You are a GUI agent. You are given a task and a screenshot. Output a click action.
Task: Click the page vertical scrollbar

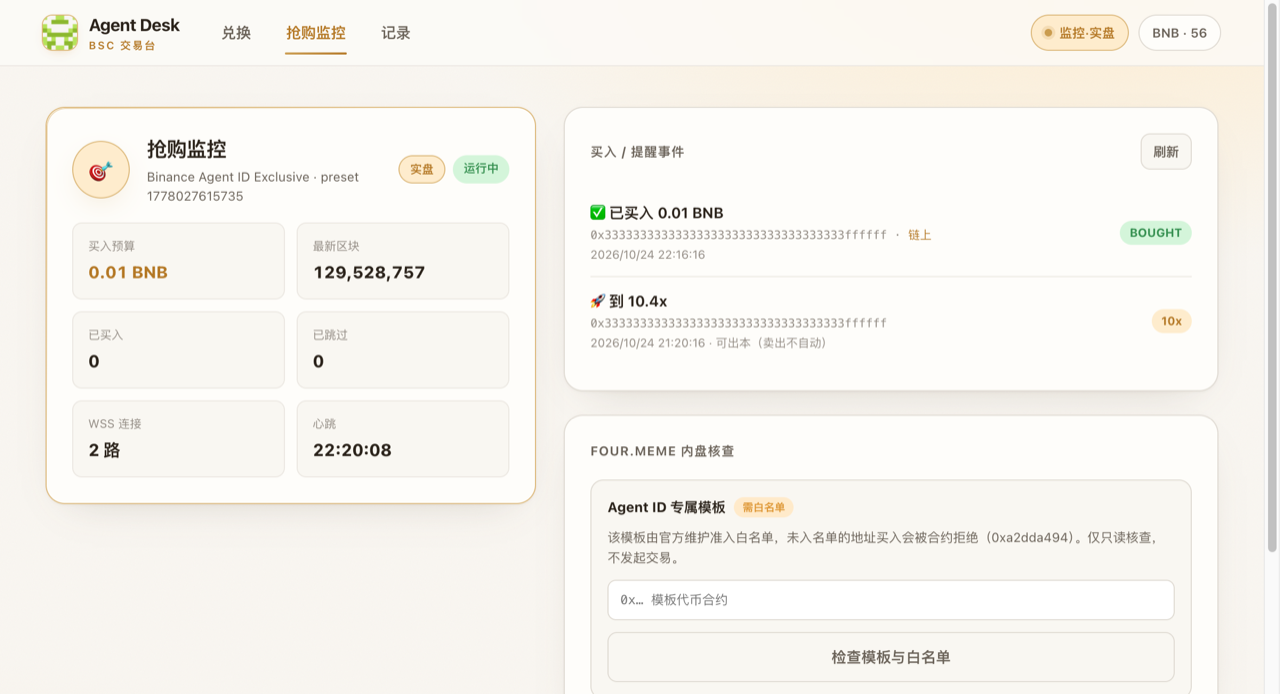[x=1273, y=280]
